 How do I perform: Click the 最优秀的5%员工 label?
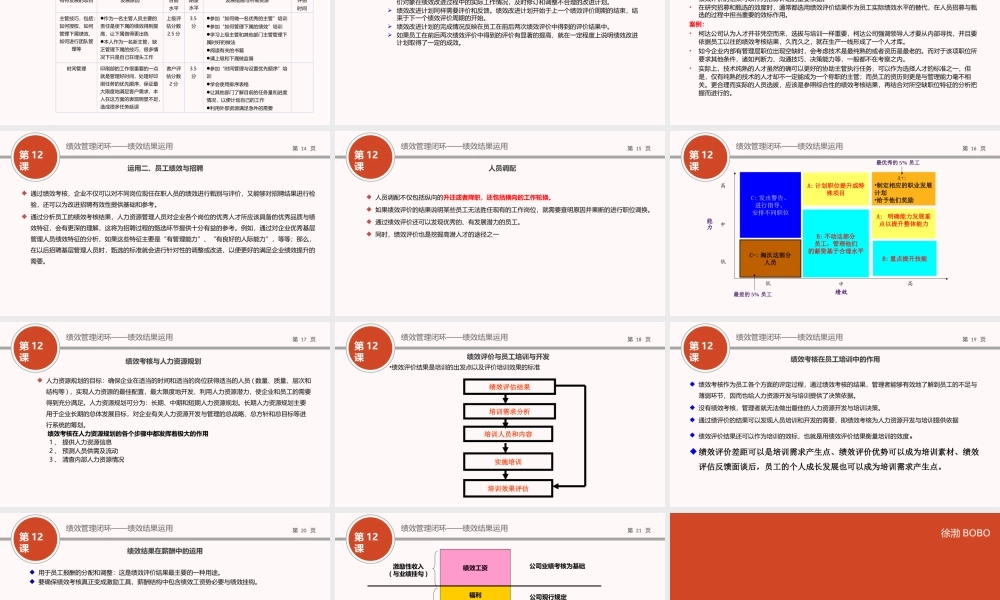[x=897, y=161]
